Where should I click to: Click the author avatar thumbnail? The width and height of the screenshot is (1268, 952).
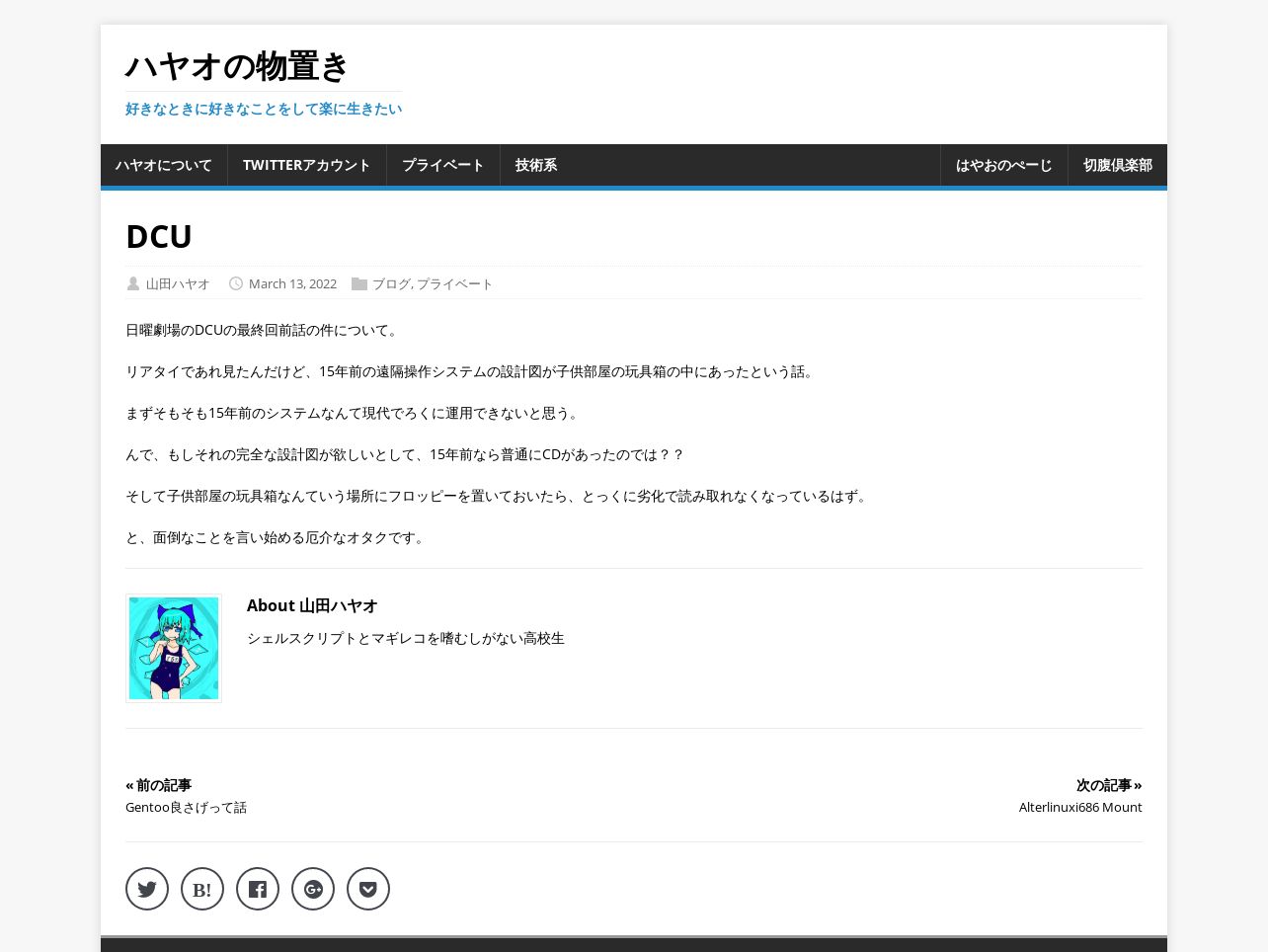coord(174,648)
